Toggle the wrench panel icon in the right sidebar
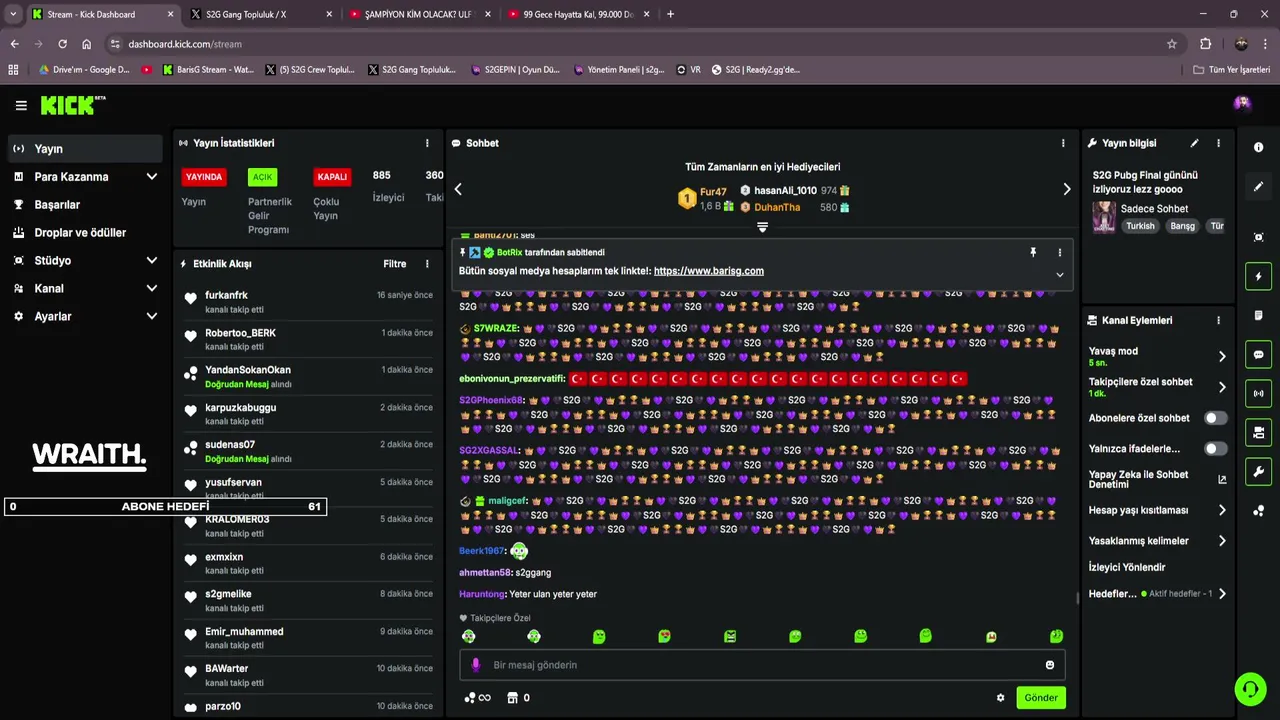1280x720 pixels. coord(1258,472)
